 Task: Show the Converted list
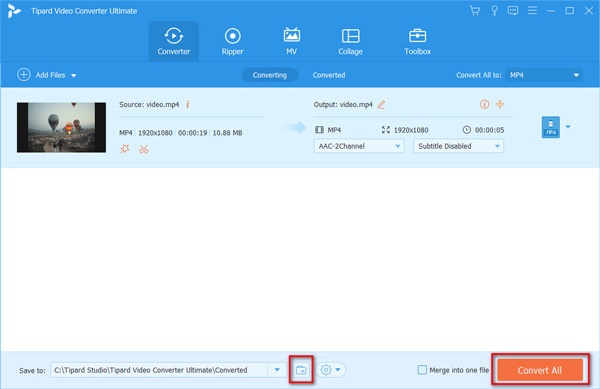point(329,75)
